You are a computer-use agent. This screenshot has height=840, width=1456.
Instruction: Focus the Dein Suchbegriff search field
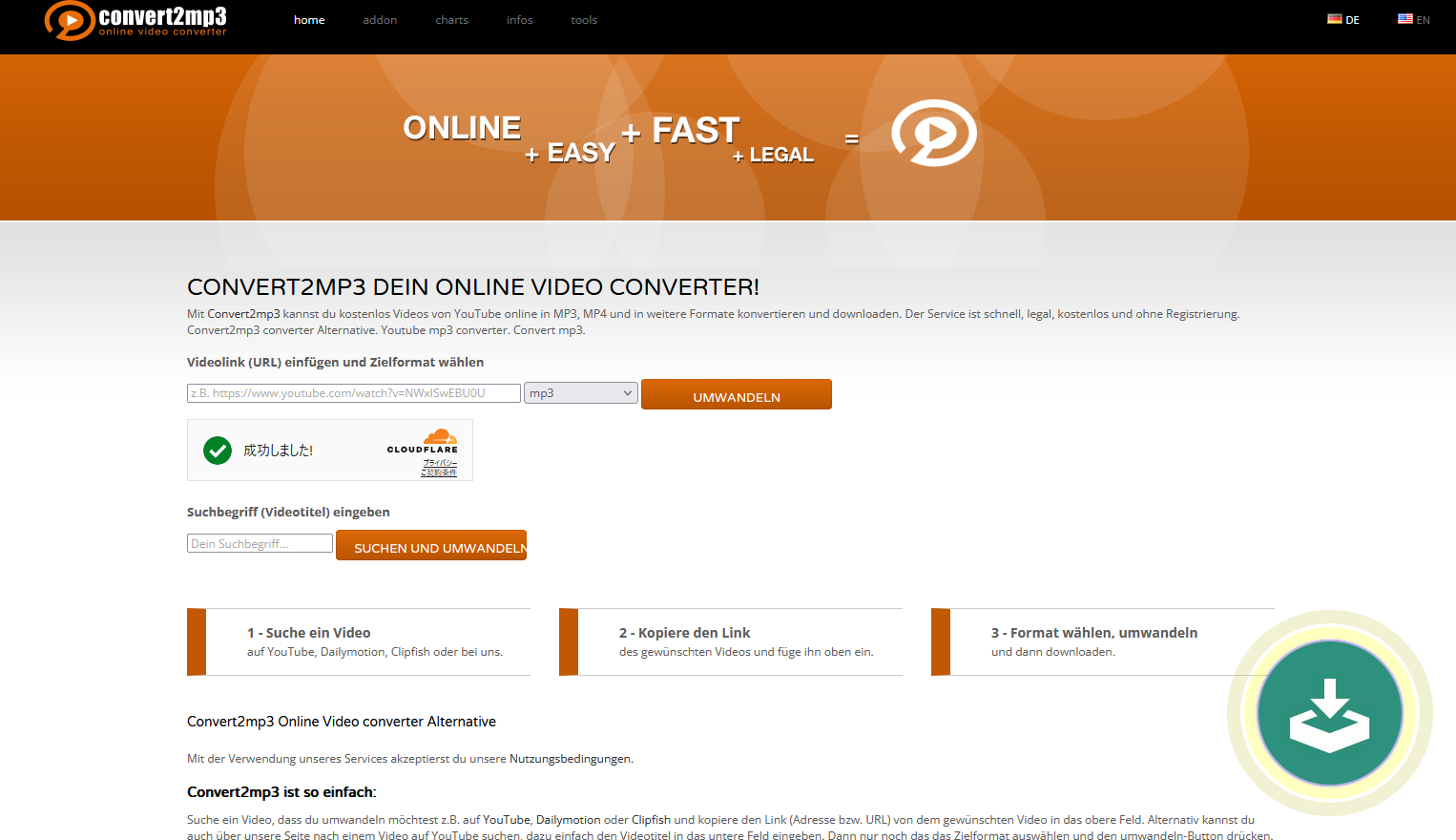pyautogui.click(x=260, y=544)
